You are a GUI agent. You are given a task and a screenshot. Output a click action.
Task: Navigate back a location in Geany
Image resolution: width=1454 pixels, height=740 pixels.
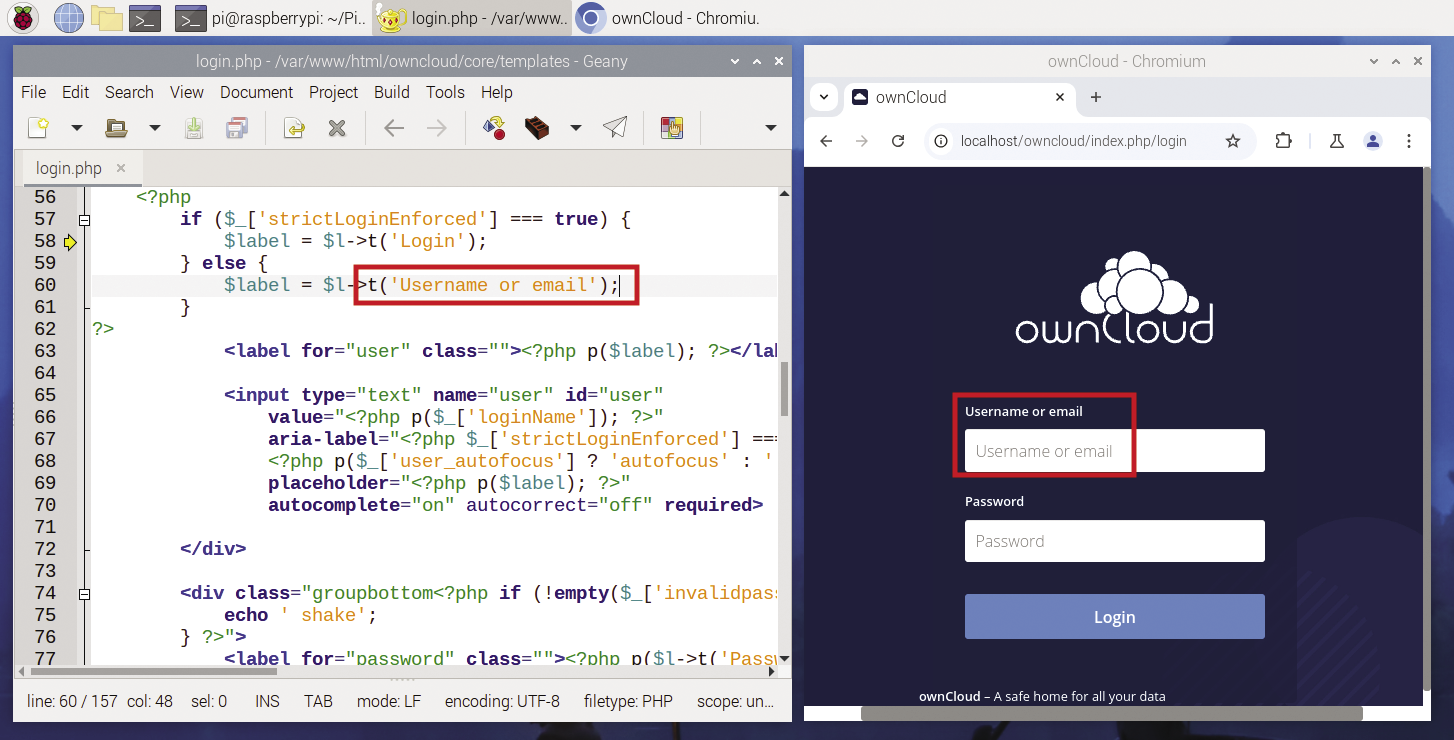tap(394, 127)
